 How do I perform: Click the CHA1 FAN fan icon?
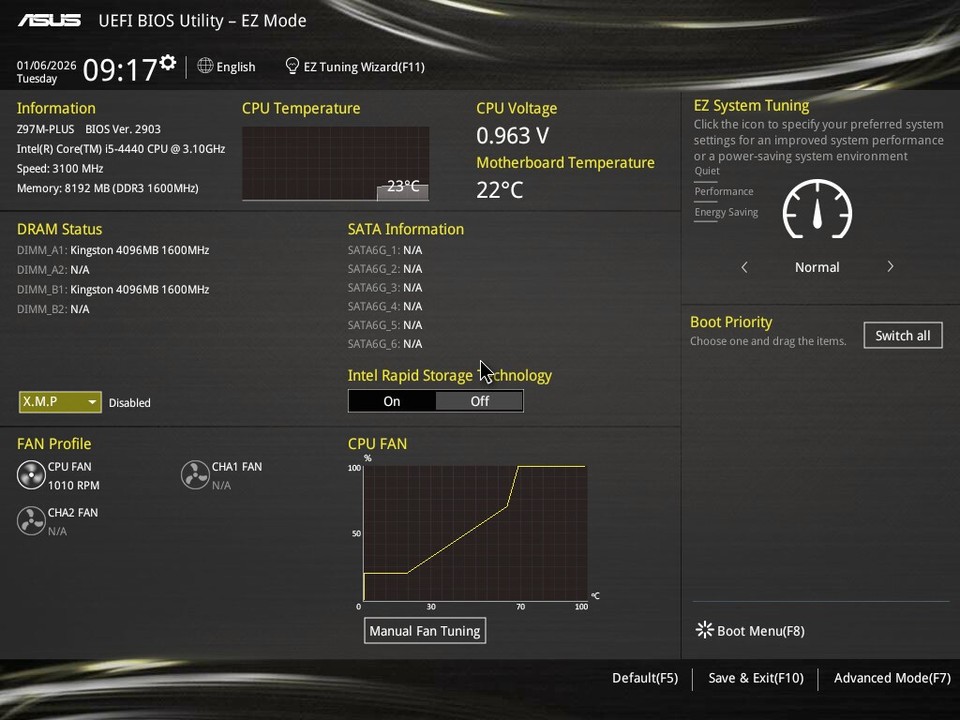(x=195, y=475)
